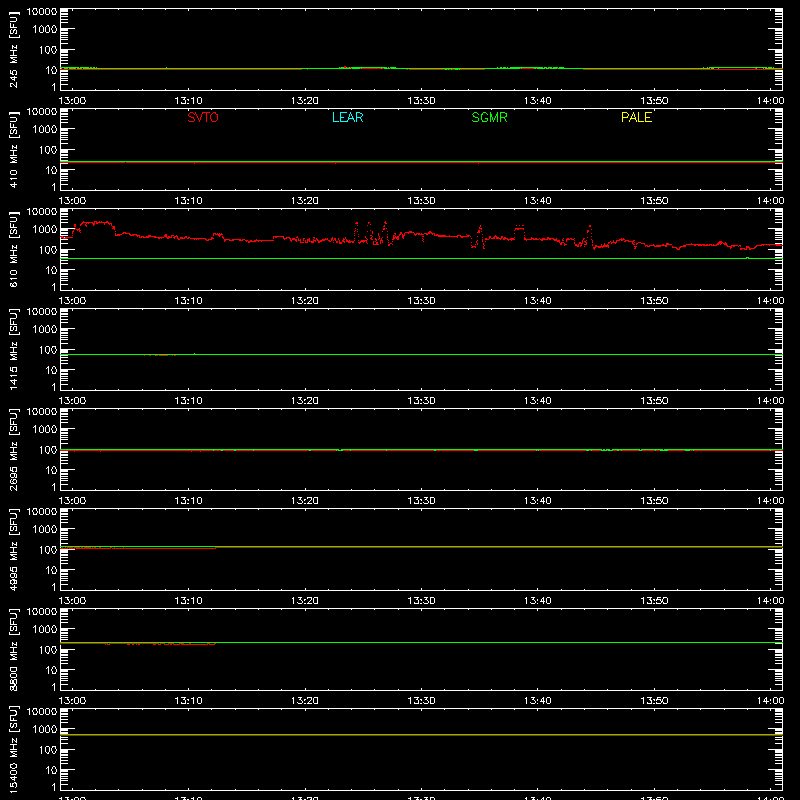Click 13:30 time label under 245 MHz plot

coord(421,101)
